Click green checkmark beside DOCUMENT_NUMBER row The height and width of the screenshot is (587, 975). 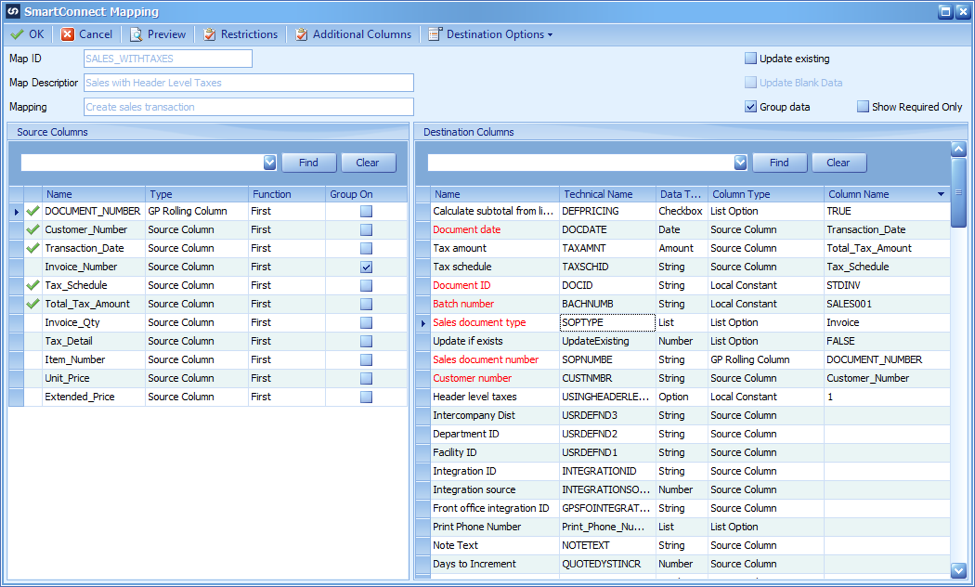33,211
